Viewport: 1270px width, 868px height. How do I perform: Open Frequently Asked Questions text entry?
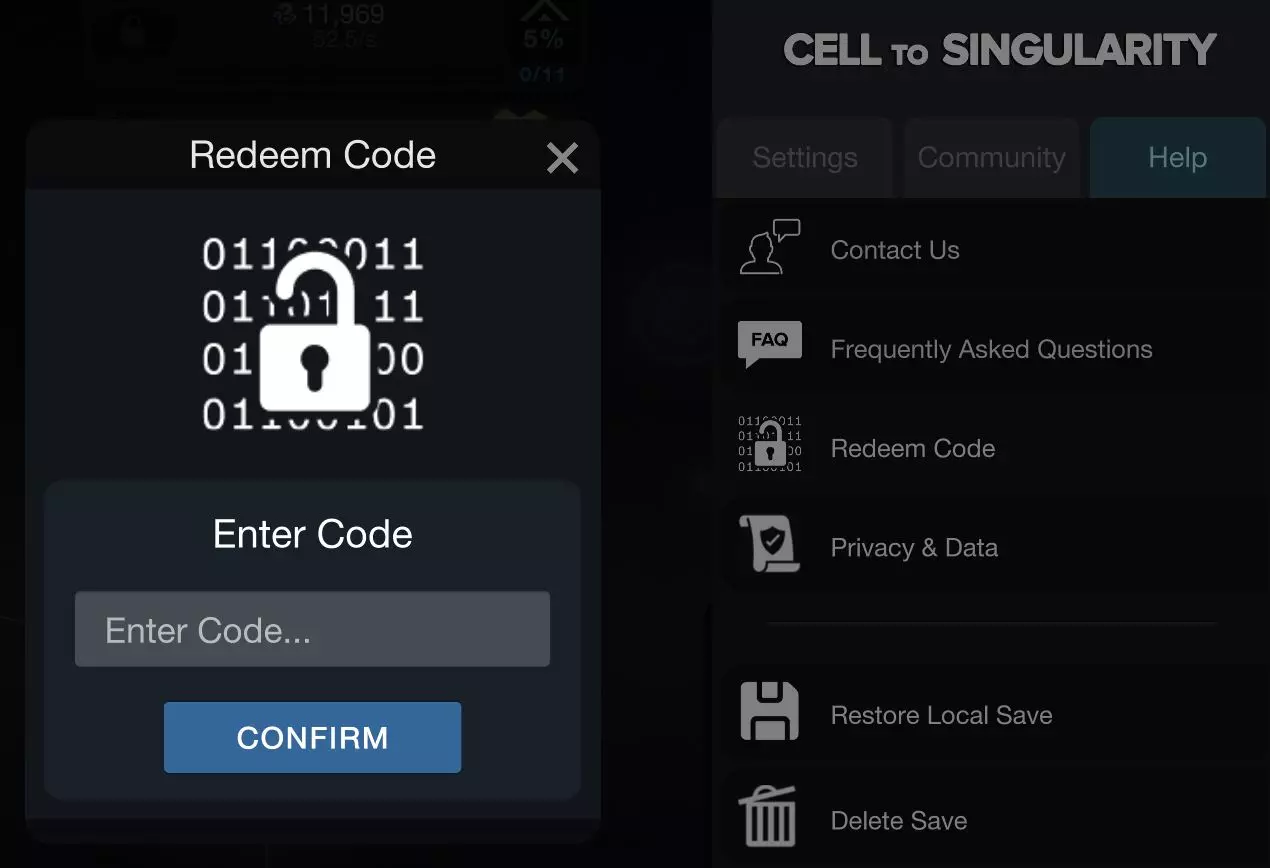click(991, 349)
